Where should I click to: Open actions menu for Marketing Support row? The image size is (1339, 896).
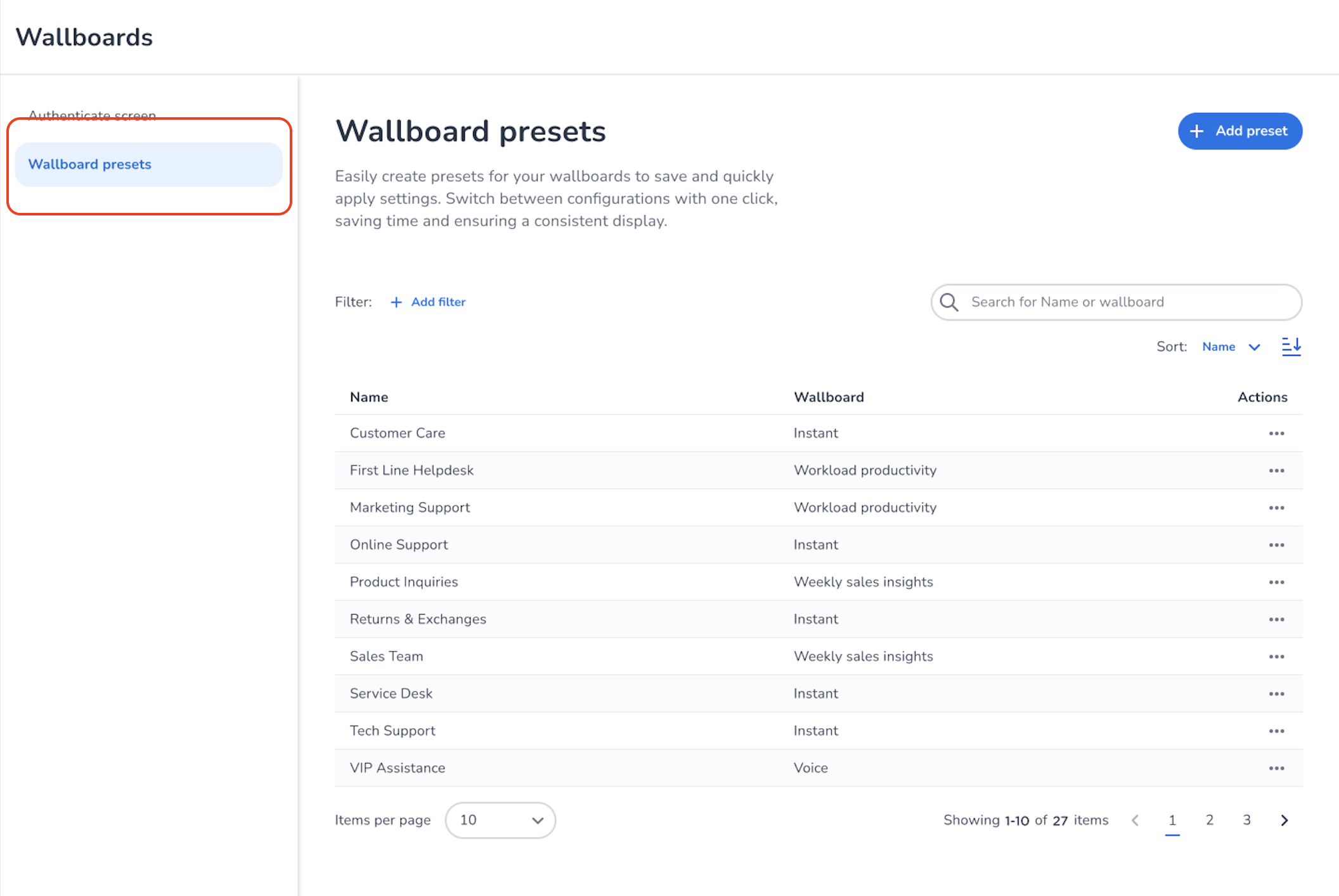1276,508
